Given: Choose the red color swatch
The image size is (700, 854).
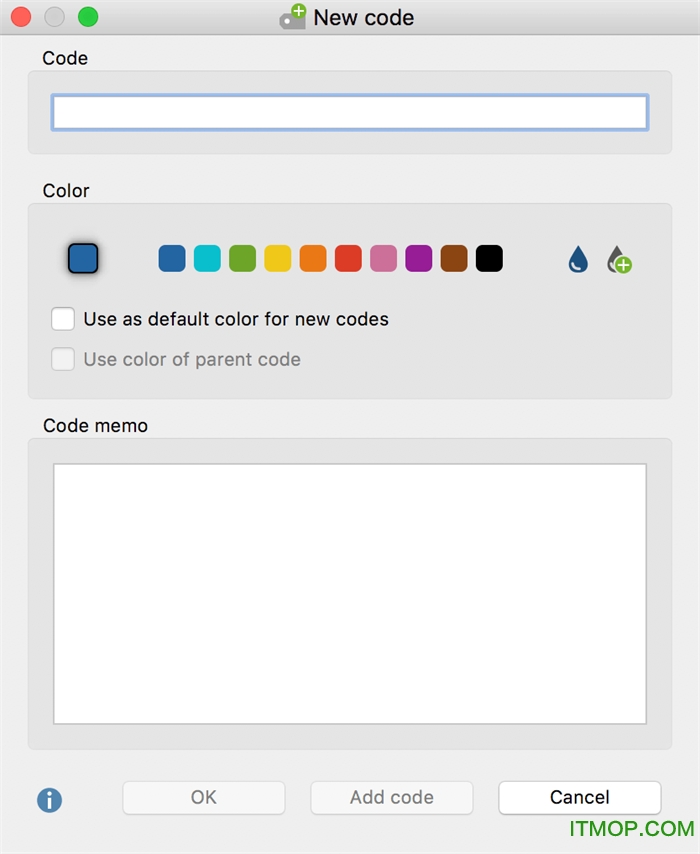Looking at the screenshot, I should point(348,258).
